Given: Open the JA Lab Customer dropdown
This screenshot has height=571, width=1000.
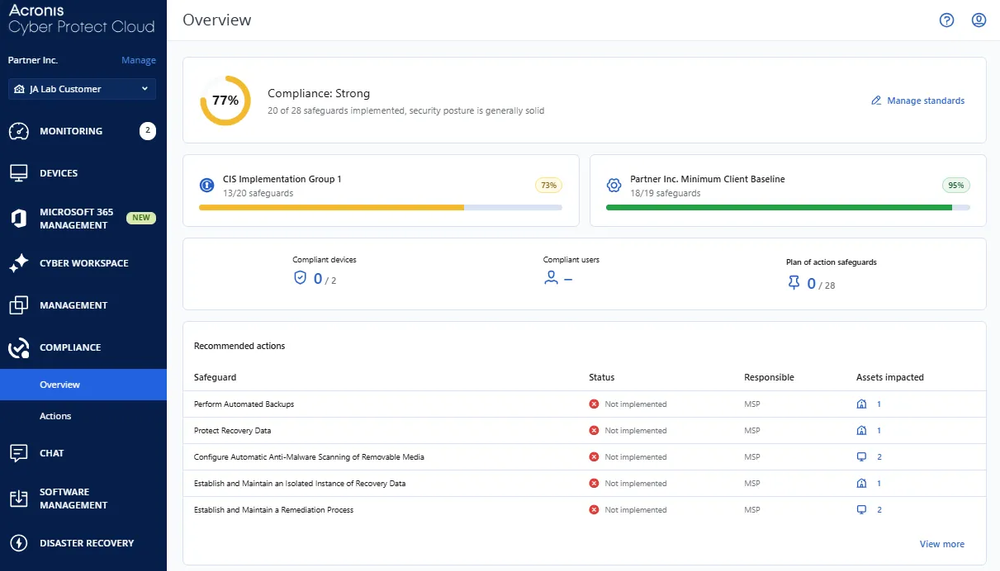Looking at the screenshot, I should pyautogui.click(x=82, y=89).
